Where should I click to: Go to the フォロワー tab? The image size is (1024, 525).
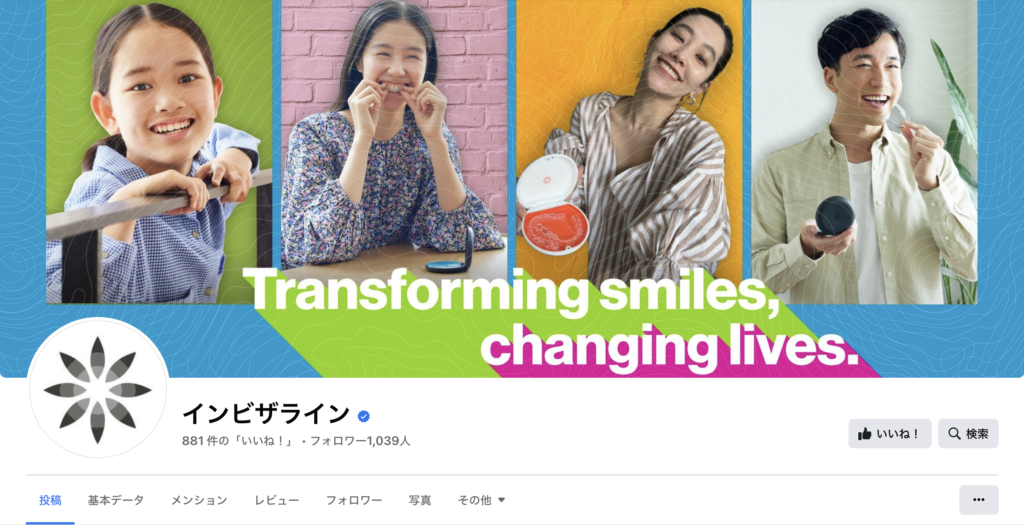tap(354, 500)
